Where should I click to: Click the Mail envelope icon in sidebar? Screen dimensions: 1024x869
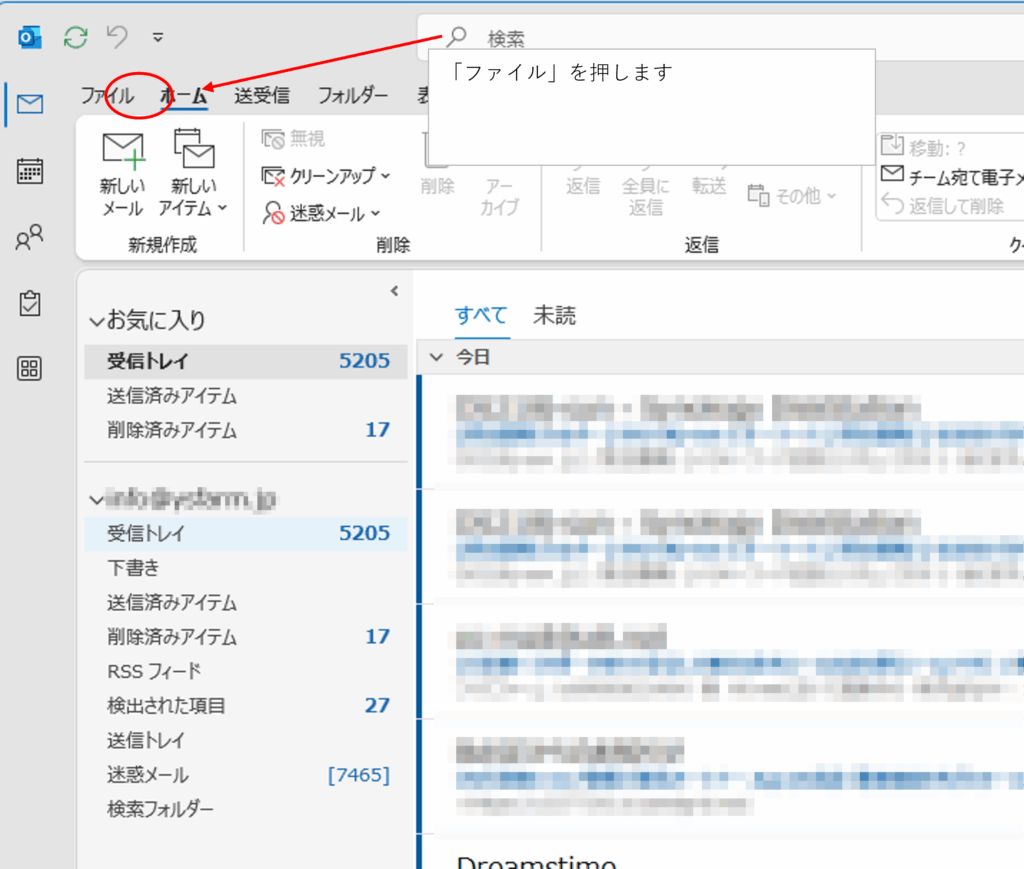[x=30, y=103]
